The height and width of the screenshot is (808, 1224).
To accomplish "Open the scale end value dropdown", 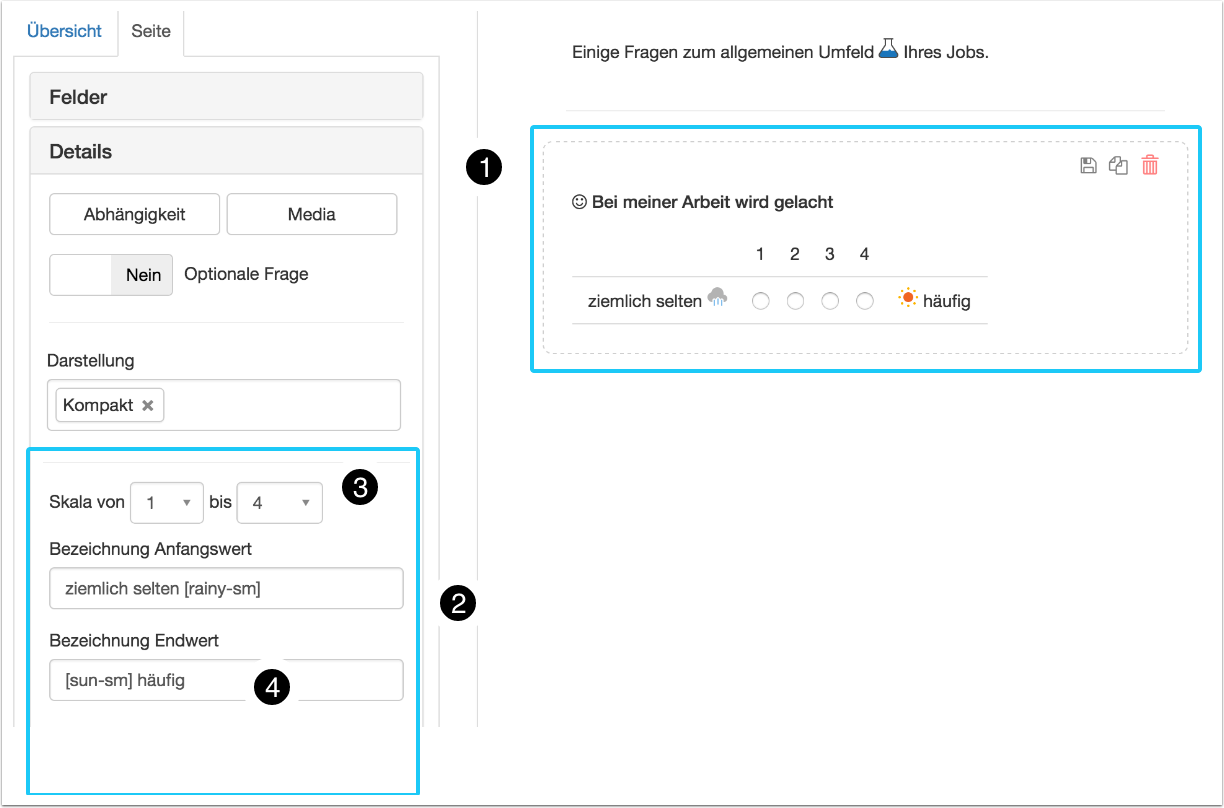I will coord(279,503).
